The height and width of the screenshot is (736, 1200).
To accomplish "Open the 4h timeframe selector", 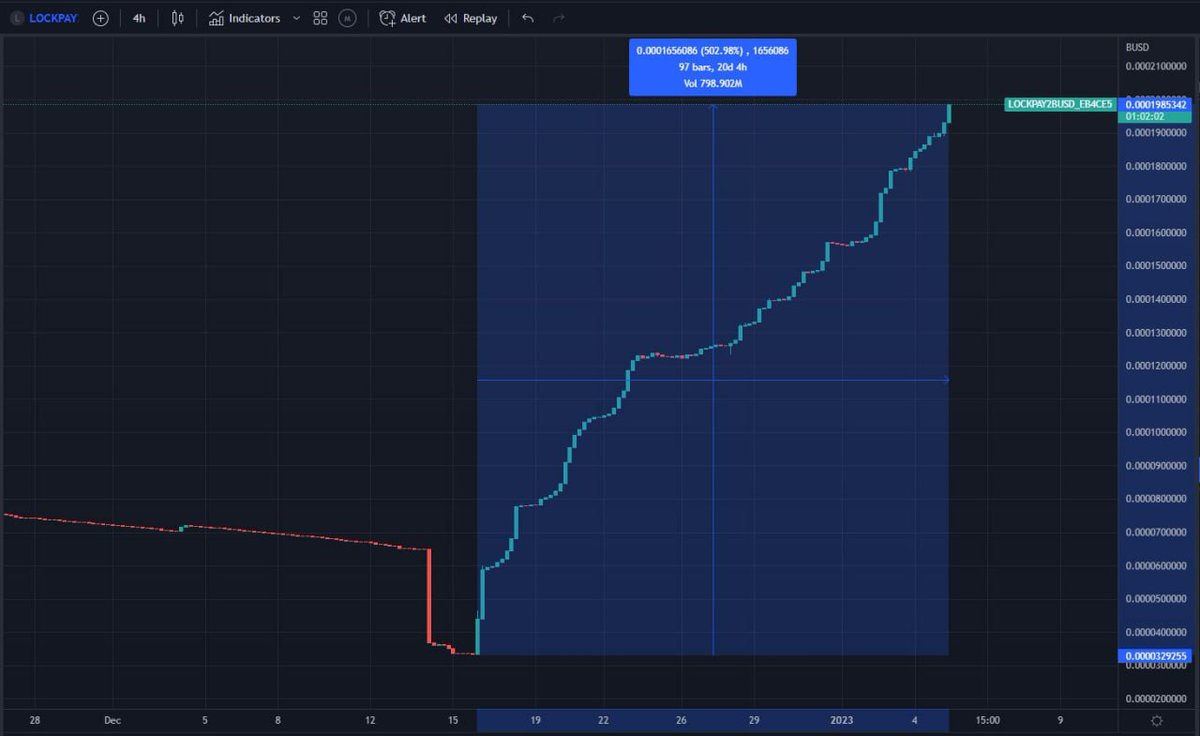I will [139, 18].
